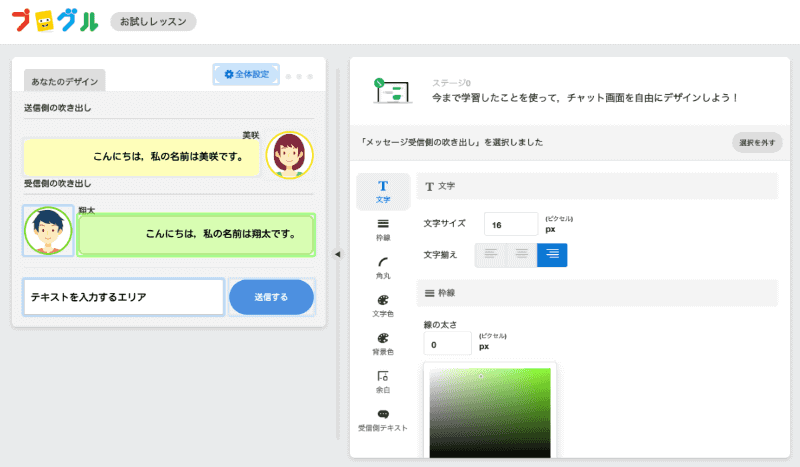The image size is (800, 467).
Task: Click the name label 美咲
Action: tap(251, 135)
